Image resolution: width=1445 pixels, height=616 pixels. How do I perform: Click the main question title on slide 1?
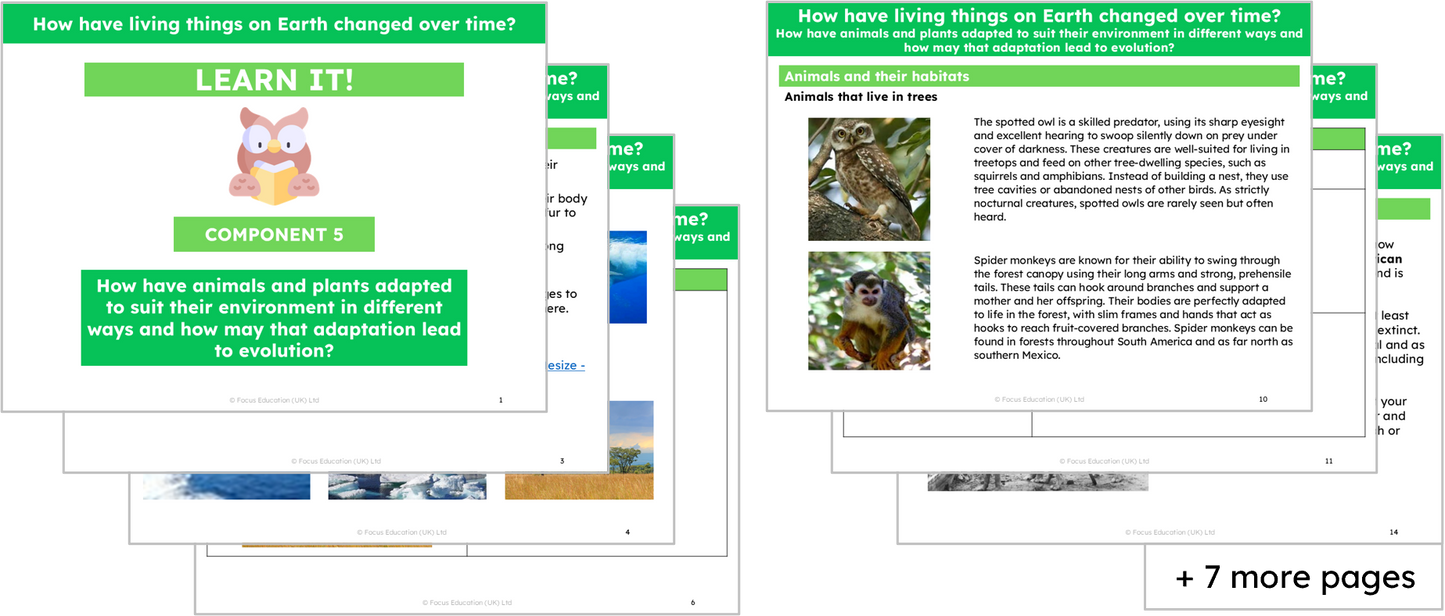pos(273,23)
